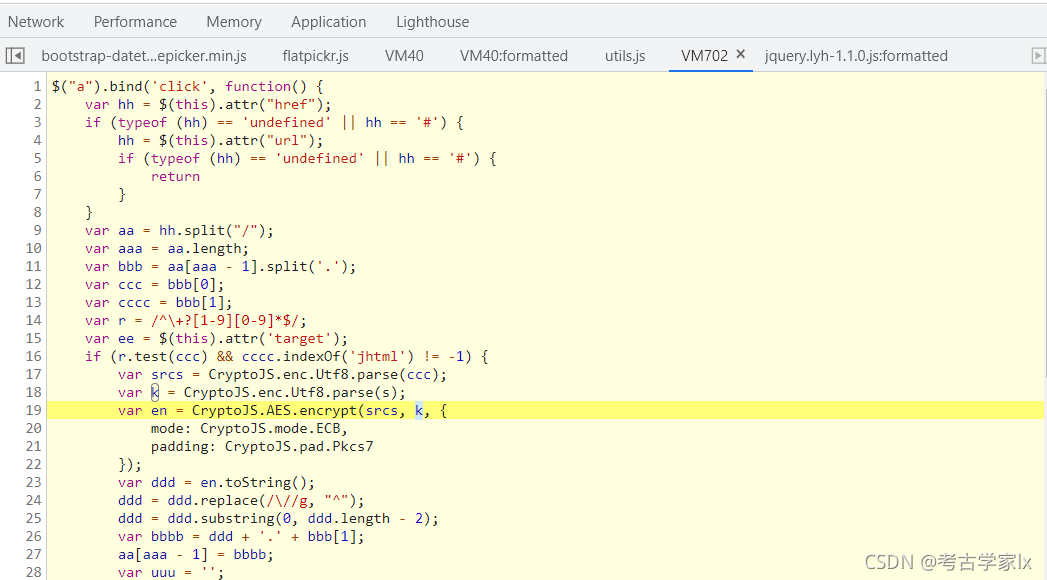Image resolution: width=1047 pixels, height=580 pixels.
Task: Open the Performance panel
Action: [x=135, y=21]
